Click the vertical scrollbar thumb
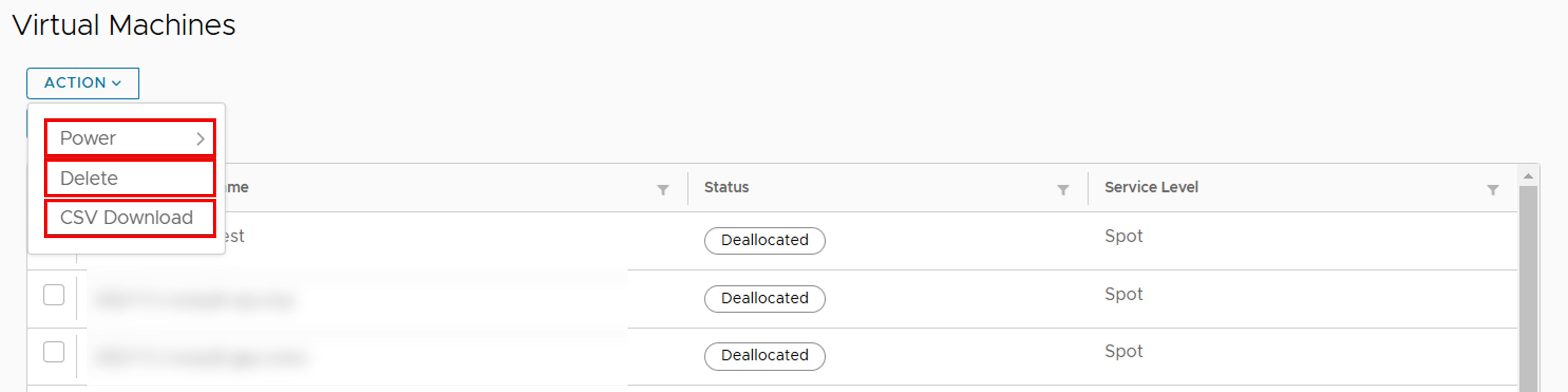The image size is (1568, 392). click(x=1528, y=286)
